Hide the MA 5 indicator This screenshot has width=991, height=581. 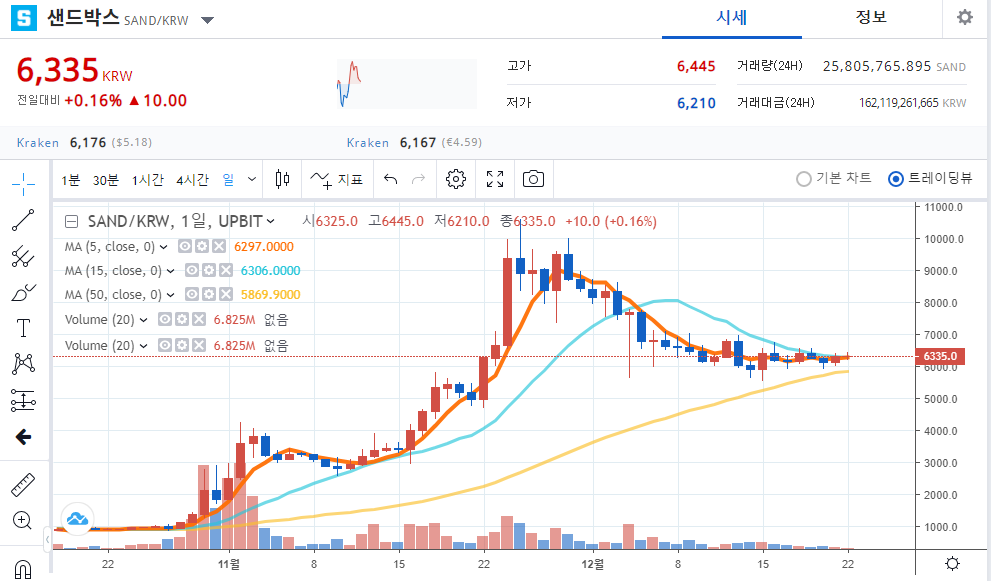coord(185,247)
